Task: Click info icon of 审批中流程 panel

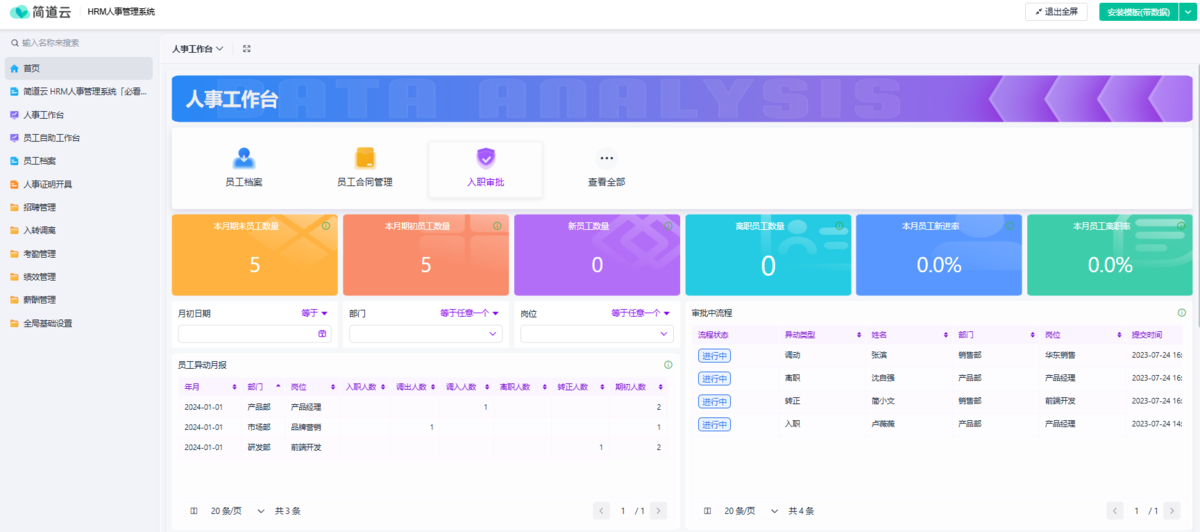Action: (1182, 313)
